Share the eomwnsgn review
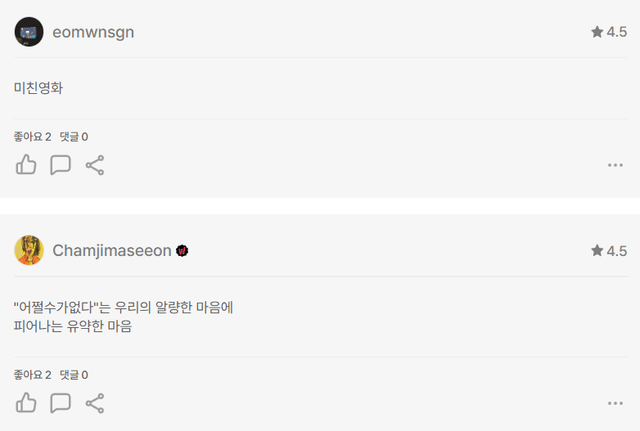 pyautogui.click(x=95, y=165)
